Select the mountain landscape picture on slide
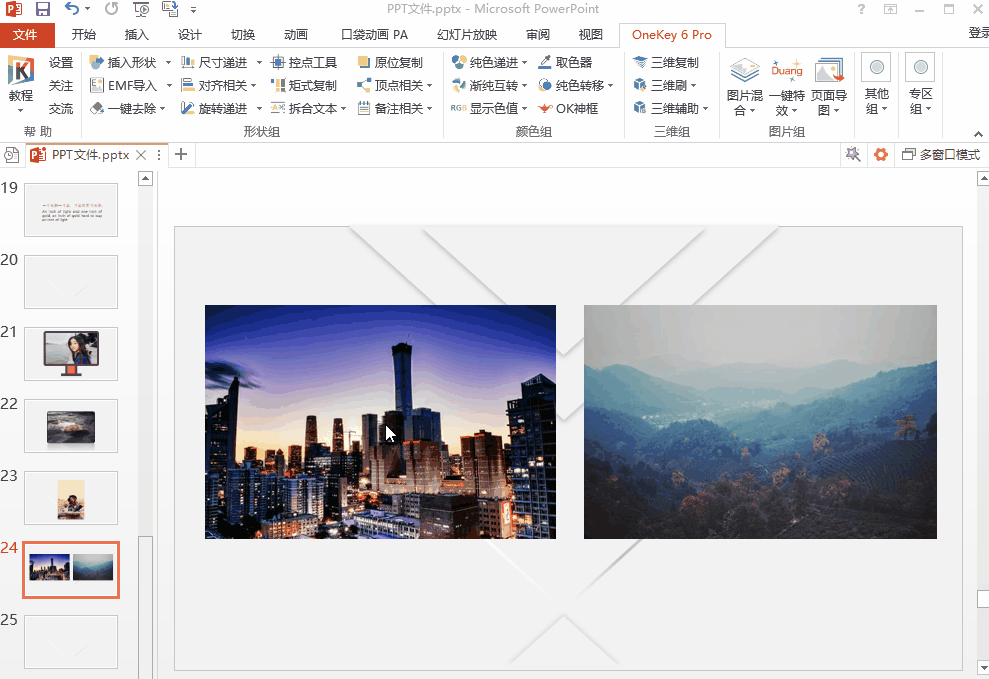989x679 pixels. tap(760, 422)
